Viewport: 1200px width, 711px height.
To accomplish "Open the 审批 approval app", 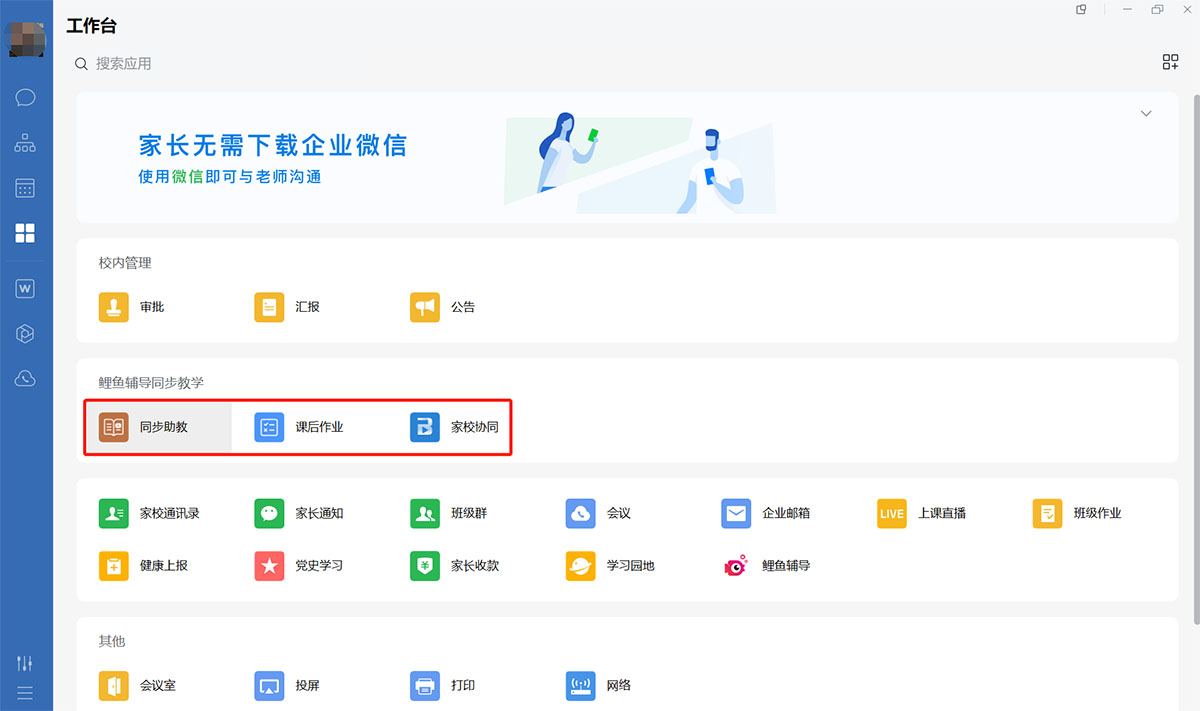I will point(132,307).
